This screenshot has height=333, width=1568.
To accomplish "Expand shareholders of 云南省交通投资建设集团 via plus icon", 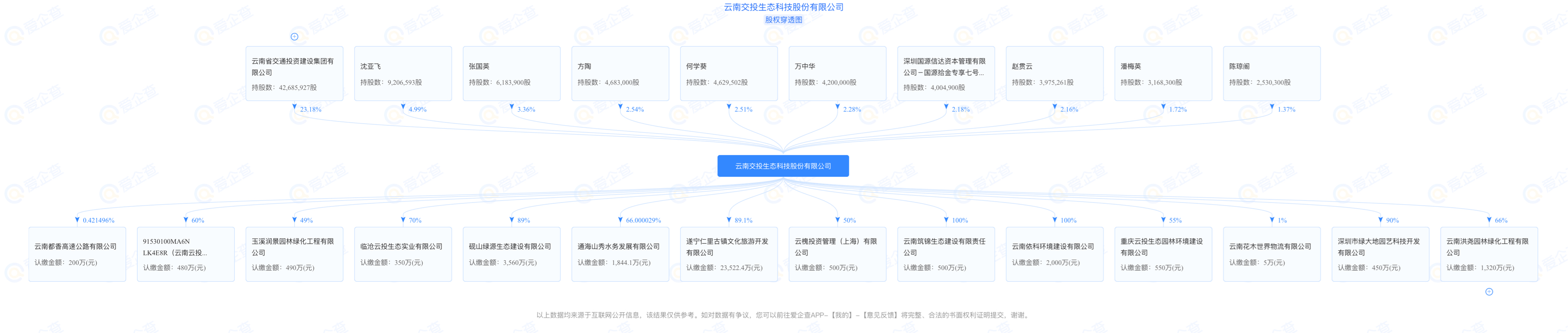I will 295,36.
